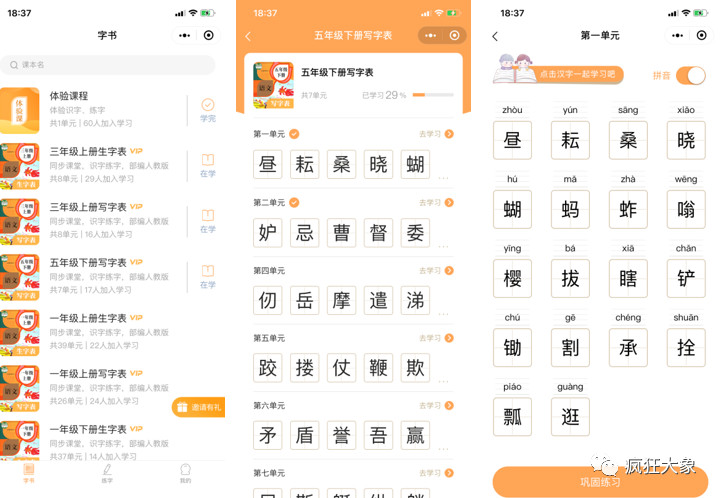
Task: Click the 邀请有礼 gift button
Action: point(199,407)
